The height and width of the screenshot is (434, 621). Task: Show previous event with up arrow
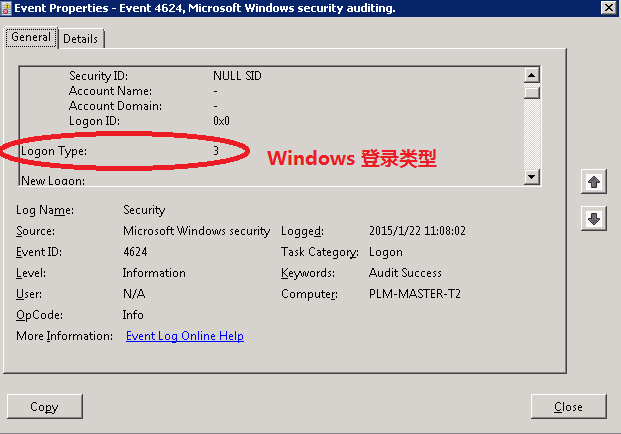point(594,182)
